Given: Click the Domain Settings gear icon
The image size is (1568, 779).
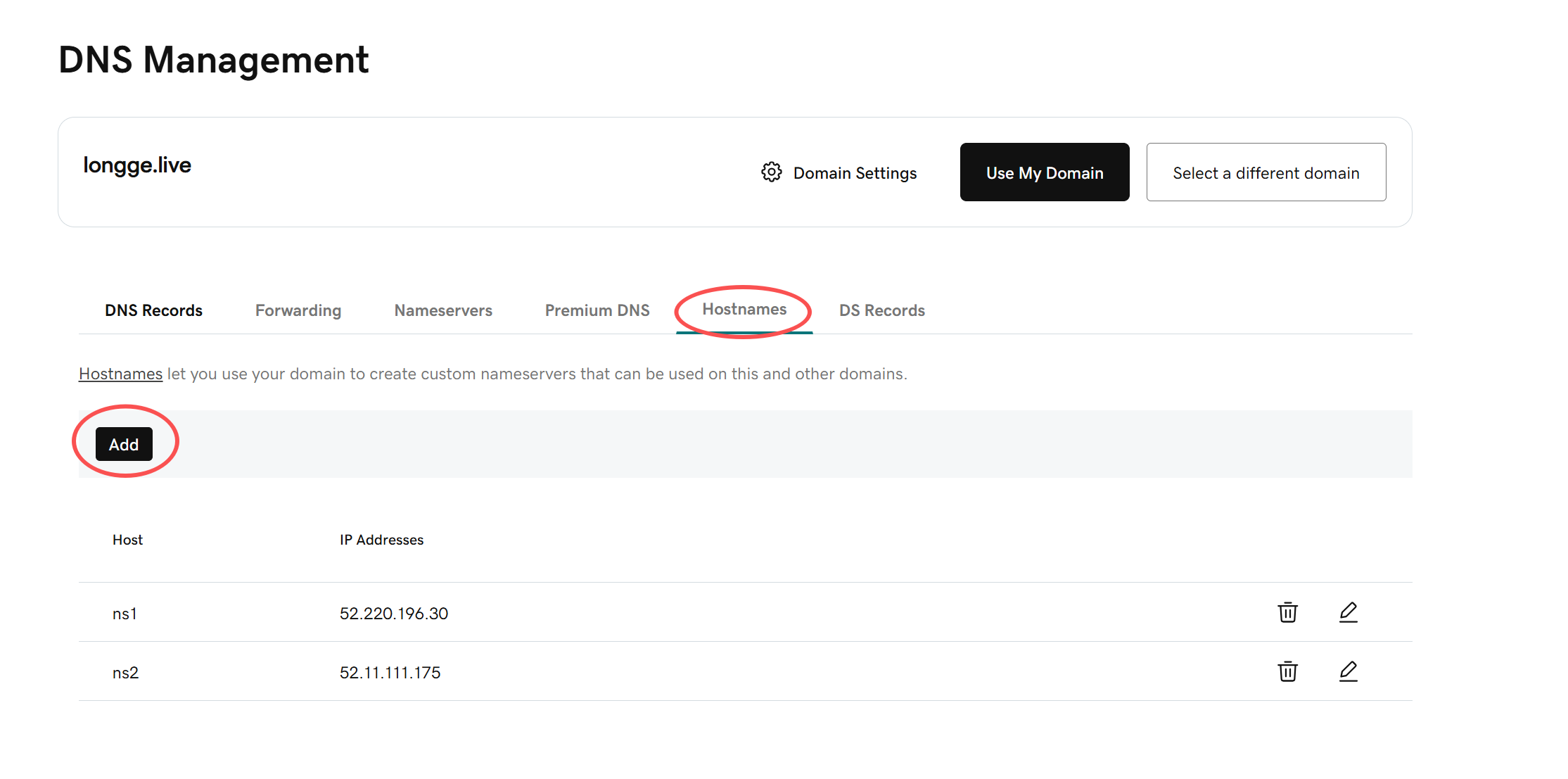Looking at the screenshot, I should pyautogui.click(x=771, y=172).
